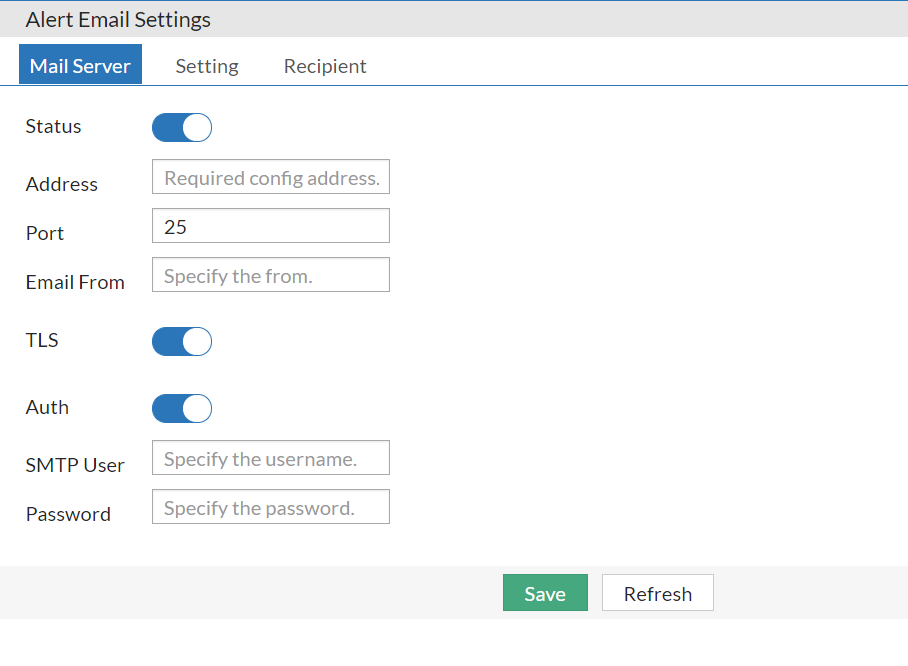The width and height of the screenshot is (908, 666).
Task: Click the Auth label
Action: (x=47, y=407)
